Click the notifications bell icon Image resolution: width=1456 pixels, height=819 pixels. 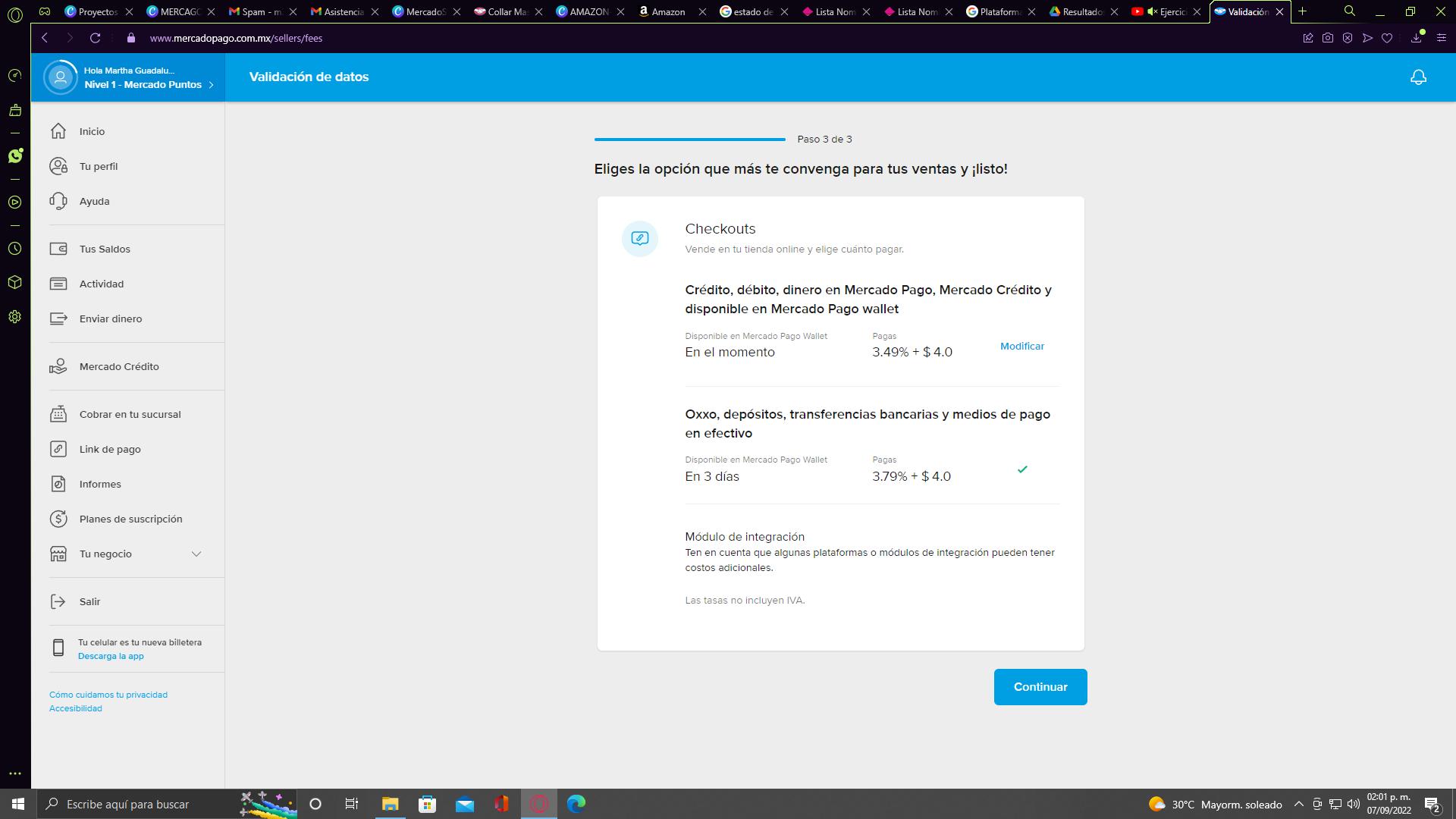click(1418, 77)
